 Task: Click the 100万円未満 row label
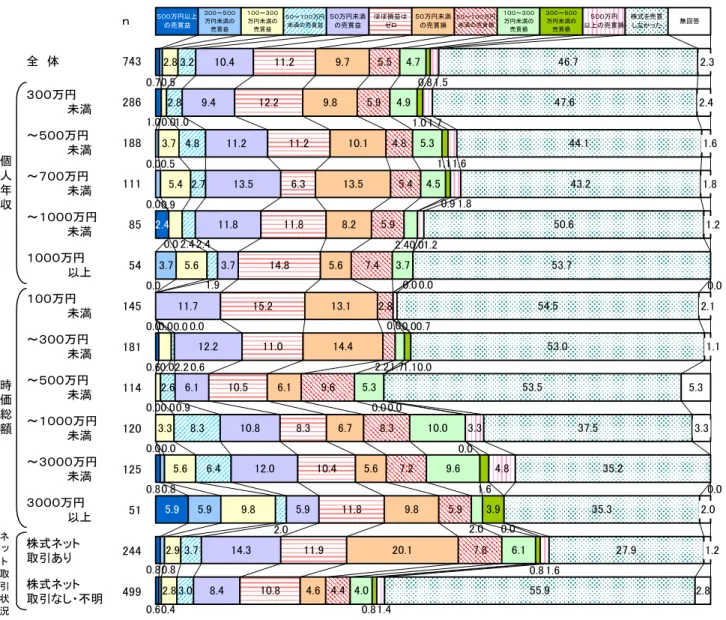(59, 306)
